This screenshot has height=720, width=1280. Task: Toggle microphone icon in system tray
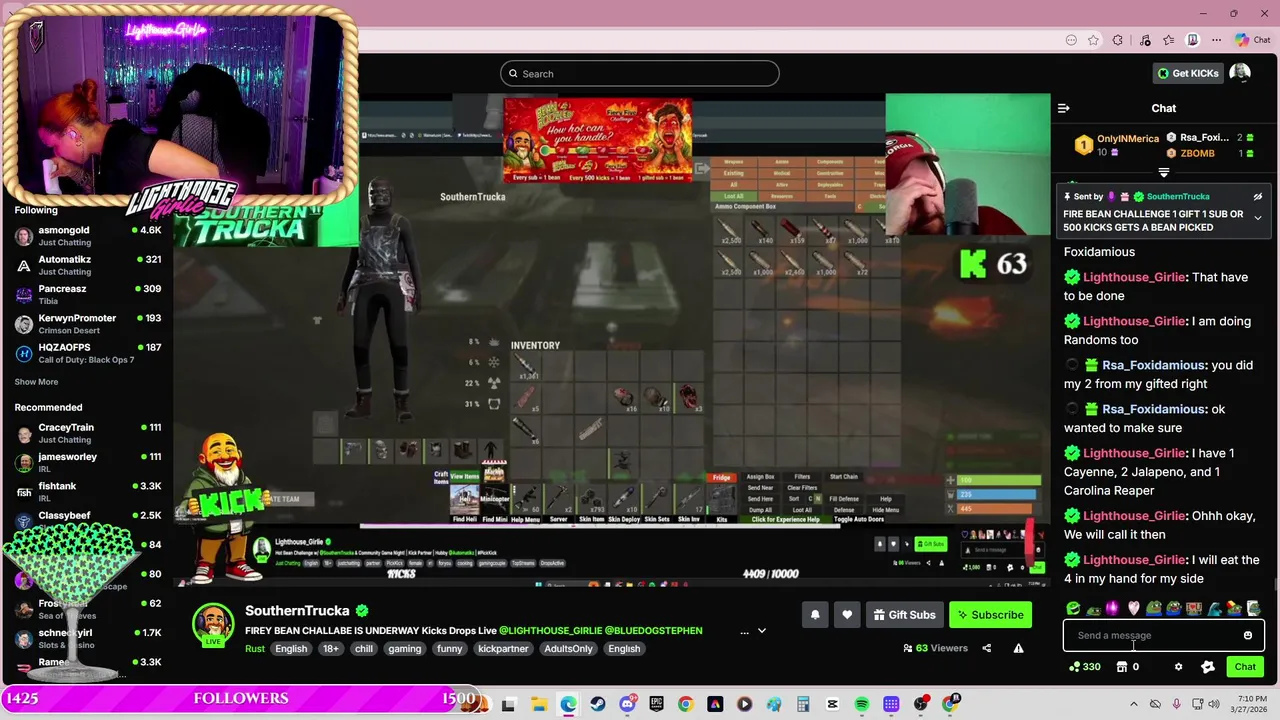point(1176,704)
